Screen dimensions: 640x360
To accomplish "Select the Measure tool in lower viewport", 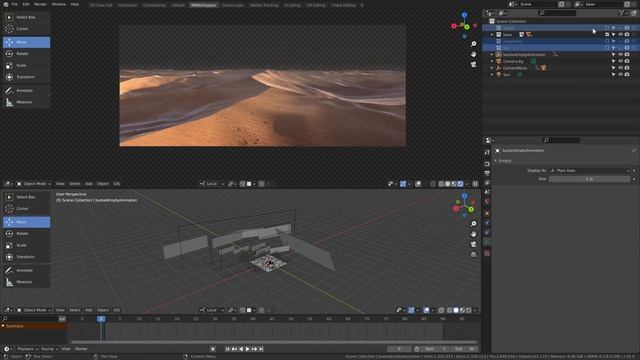I will pyautogui.click(x=27, y=282).
